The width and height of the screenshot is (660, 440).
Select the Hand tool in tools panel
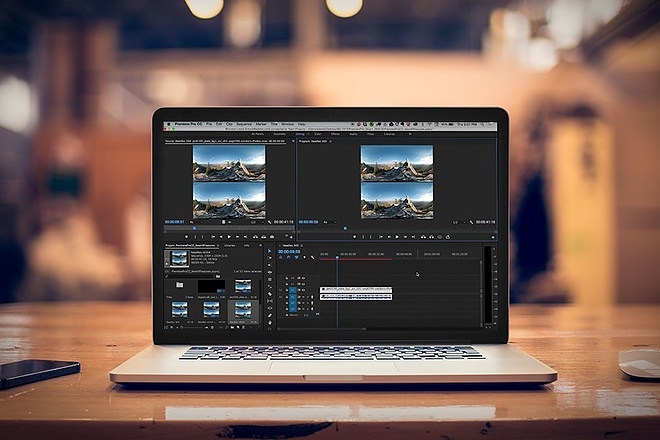click(x=269, y=323)
